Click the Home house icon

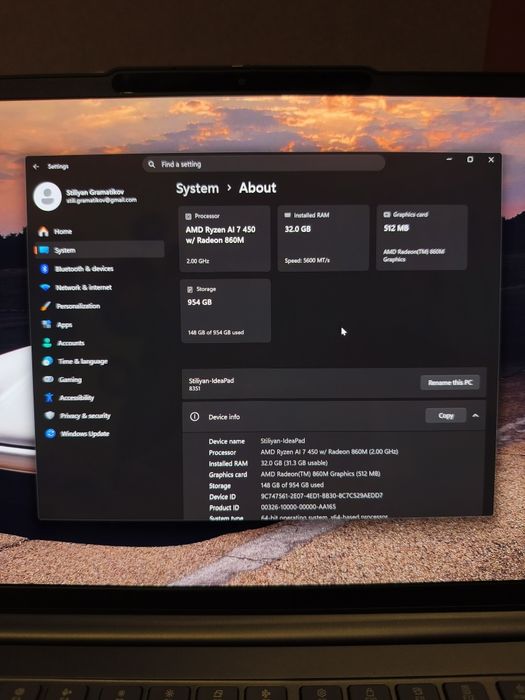tap(43, 231)
